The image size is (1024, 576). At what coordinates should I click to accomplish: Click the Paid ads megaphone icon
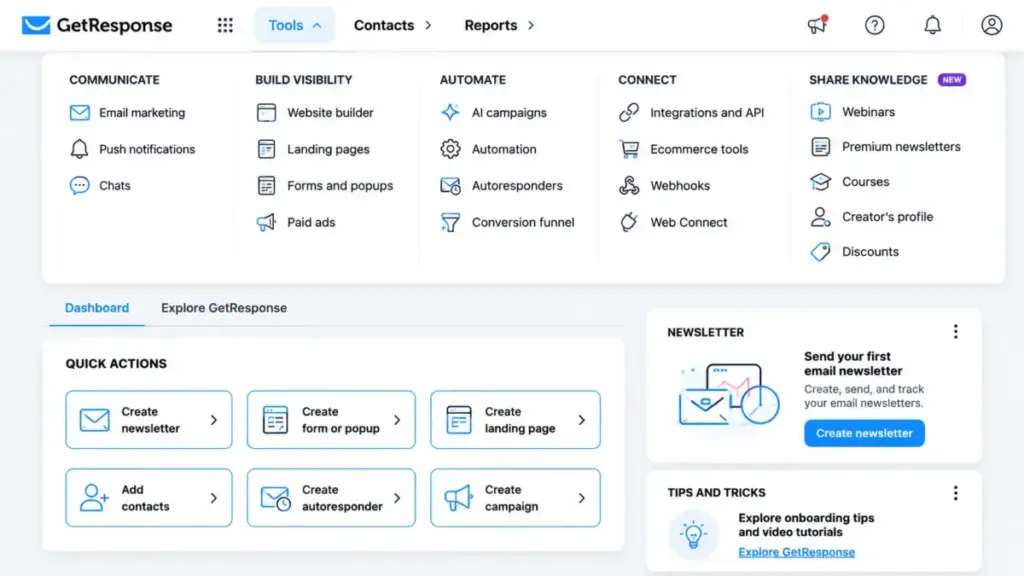pyautogui.click(x=266, y=222)
